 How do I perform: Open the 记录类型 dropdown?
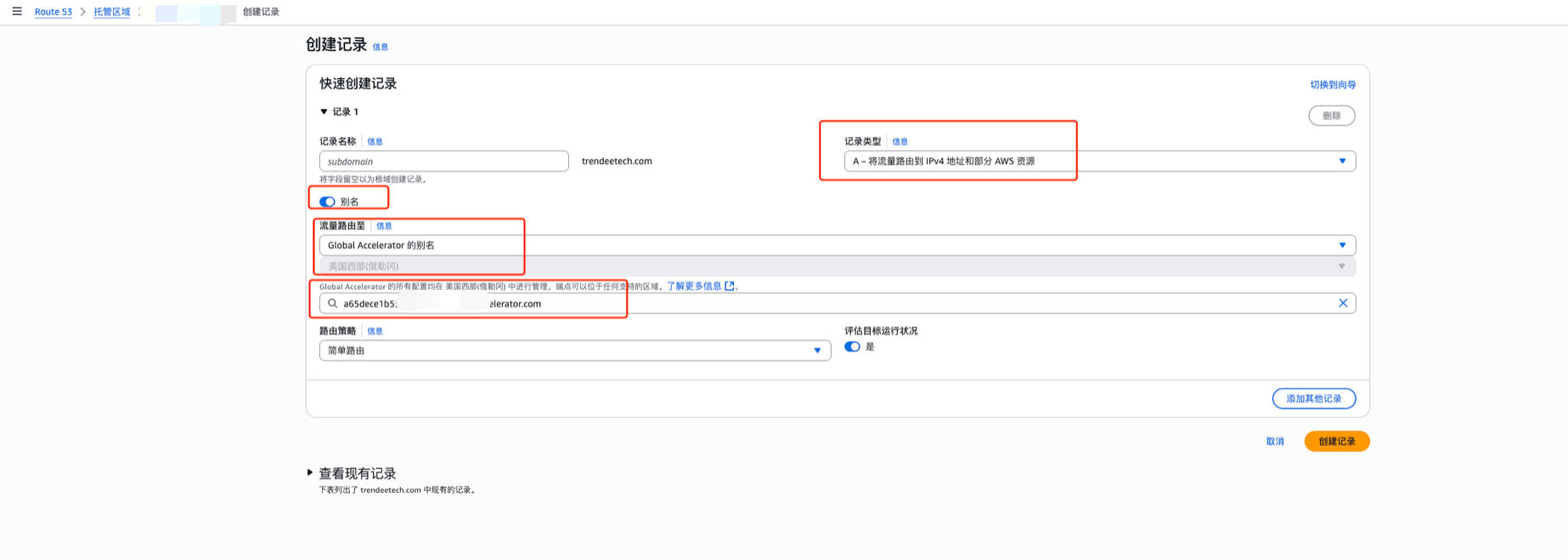[1099, 161]
